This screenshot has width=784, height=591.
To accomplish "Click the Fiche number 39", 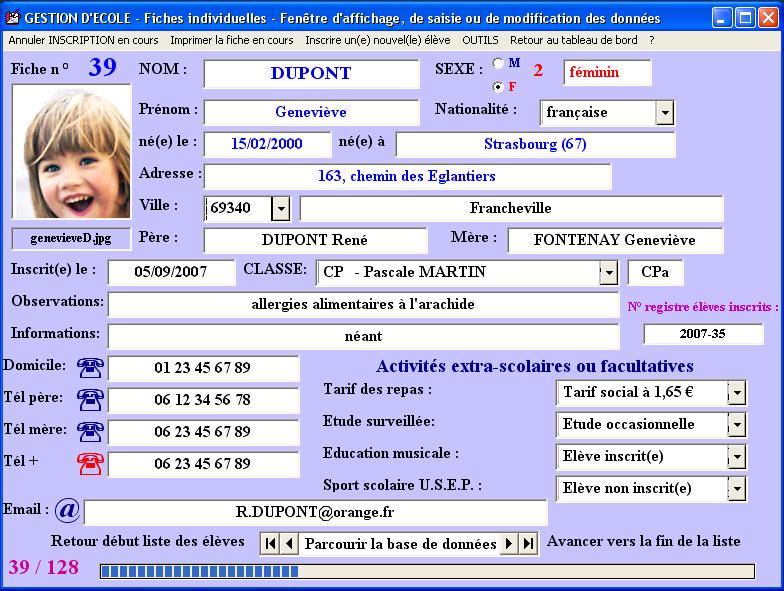I will 102,66.
